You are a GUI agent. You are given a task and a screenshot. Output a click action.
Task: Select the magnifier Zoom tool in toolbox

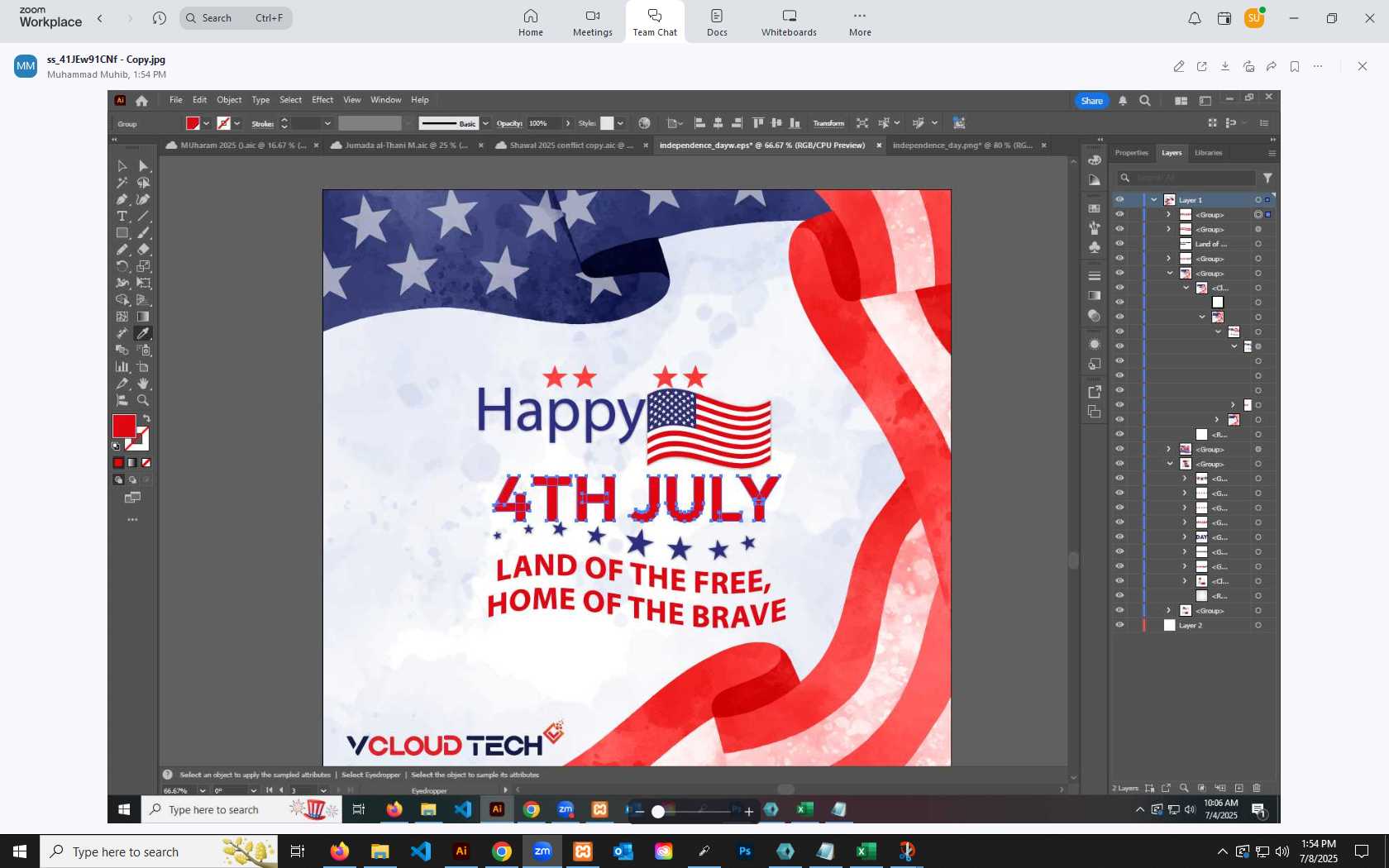[144, 400]
